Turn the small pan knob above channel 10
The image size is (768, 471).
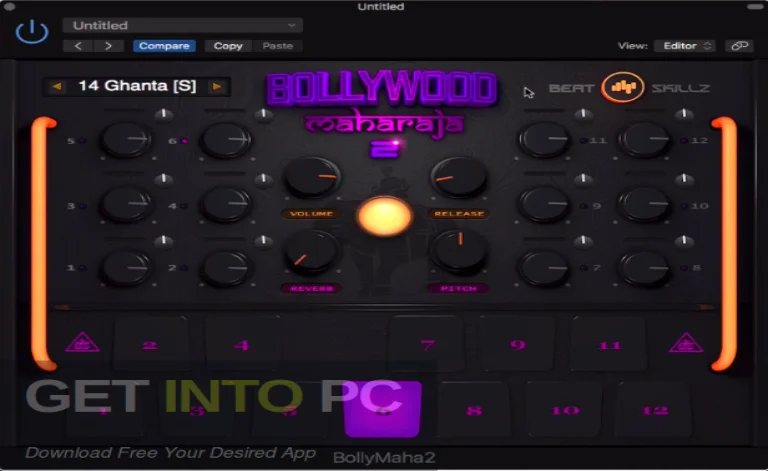[684, 179]
